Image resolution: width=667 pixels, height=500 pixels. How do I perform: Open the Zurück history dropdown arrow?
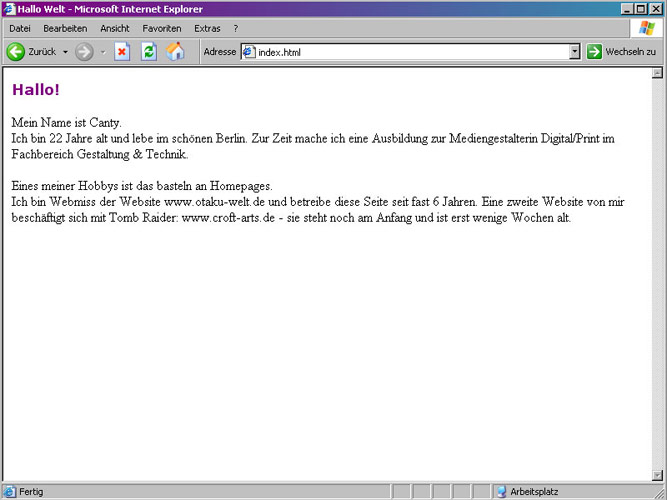(x=65, y=52)
